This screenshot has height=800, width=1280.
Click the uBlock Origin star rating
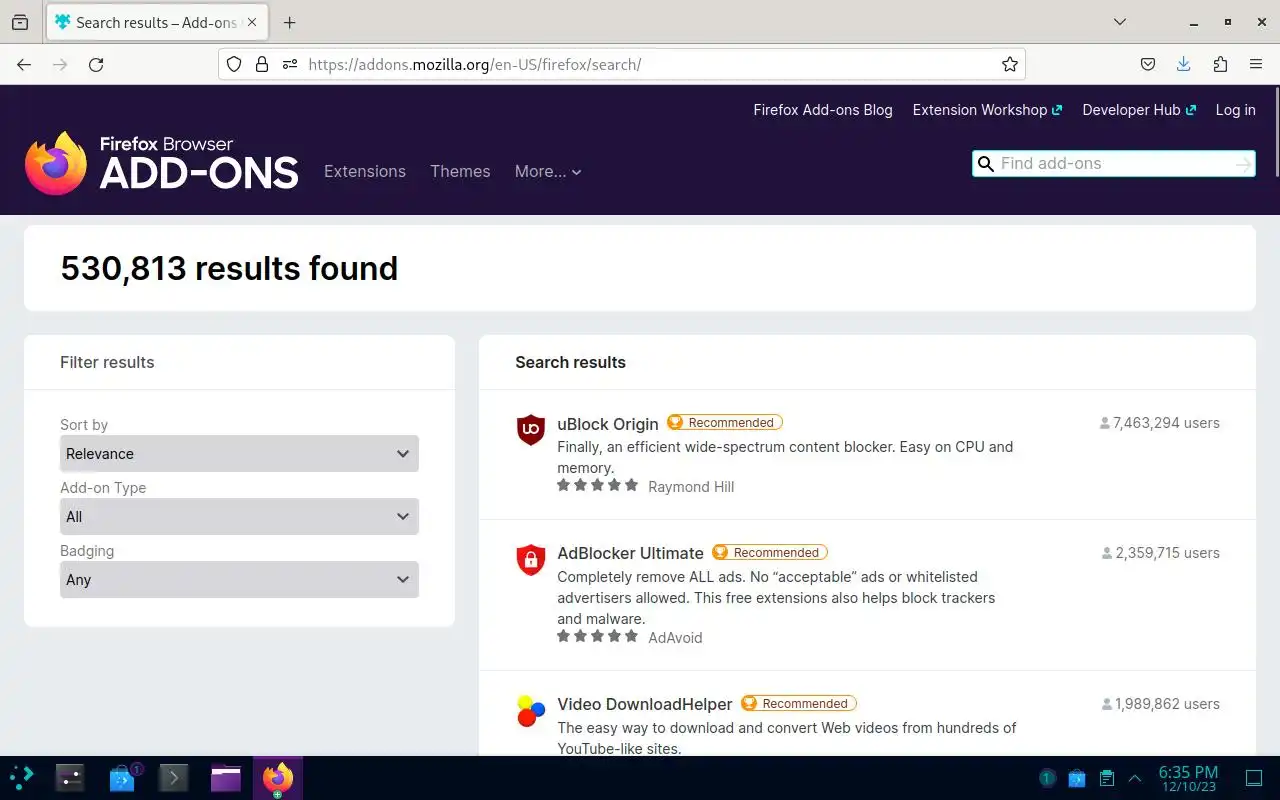(x=597, y=485)
